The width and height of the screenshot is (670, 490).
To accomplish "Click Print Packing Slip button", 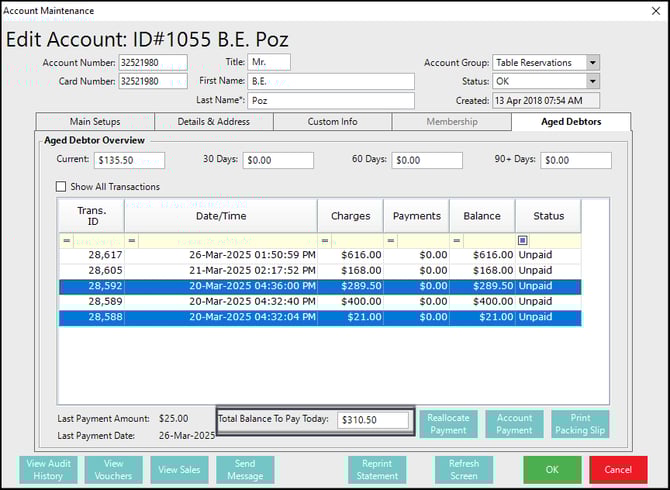I will coord(580,424).
